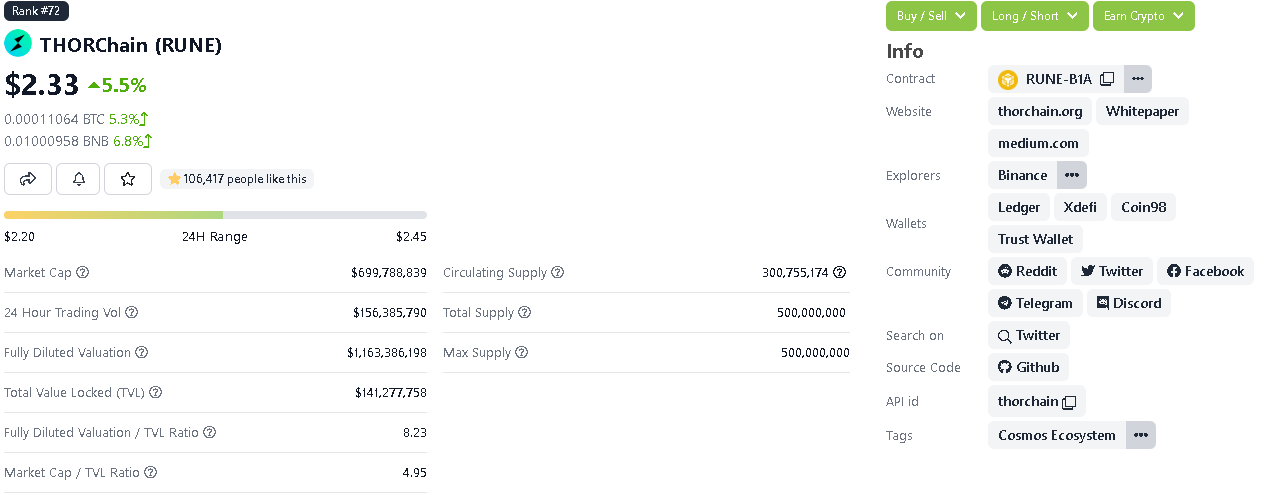Image resolution: width=1278 pixels, height=495 pixels.
Task: Expand more tags next to Cosmos Ecosystem
Action: [1141, 435]
